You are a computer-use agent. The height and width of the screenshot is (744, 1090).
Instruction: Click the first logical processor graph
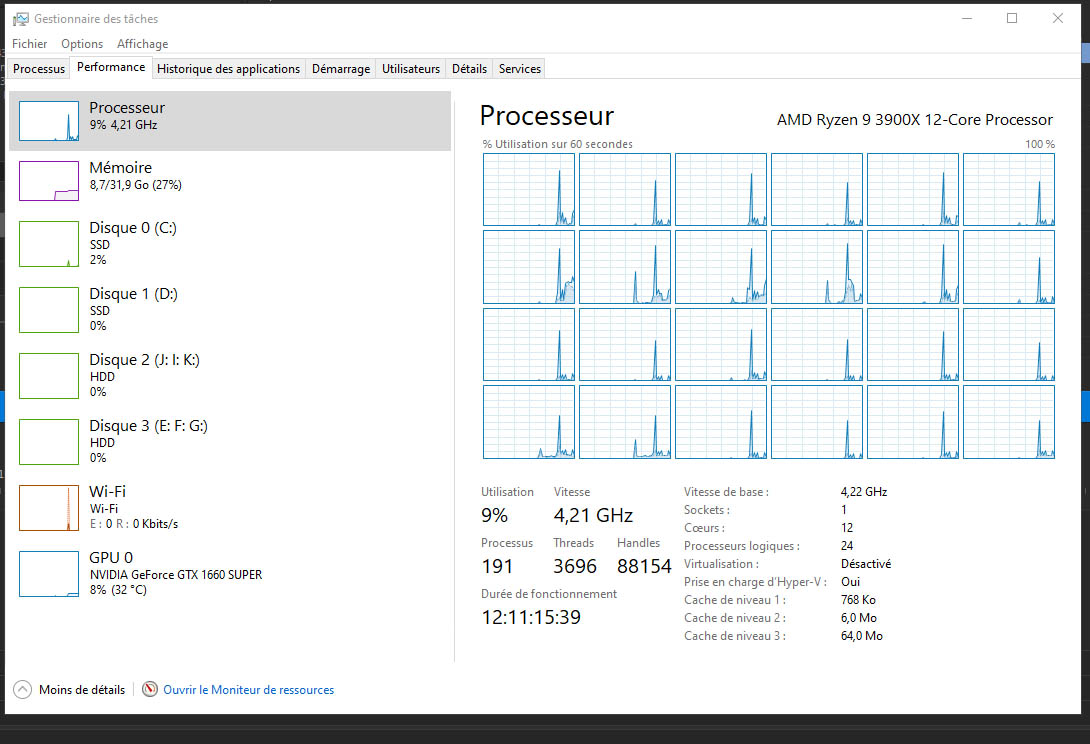[529, 190]
